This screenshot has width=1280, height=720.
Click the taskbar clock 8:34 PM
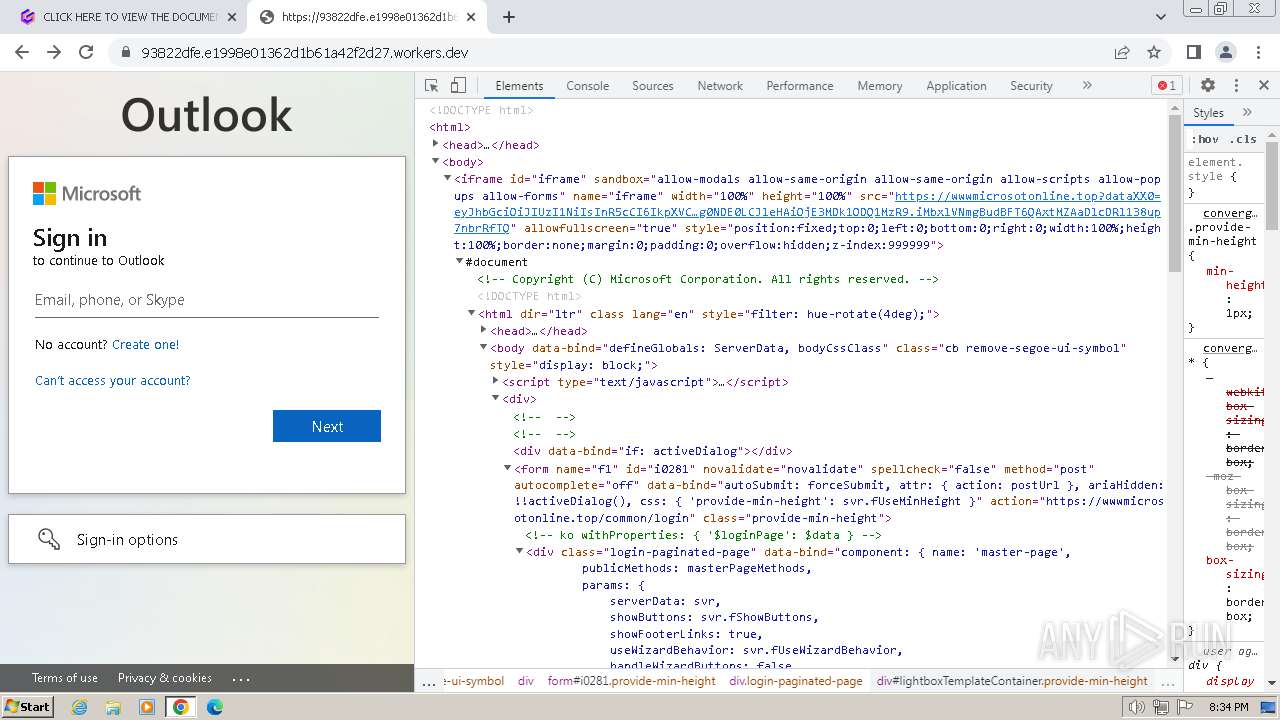(x=1227, y=707)
